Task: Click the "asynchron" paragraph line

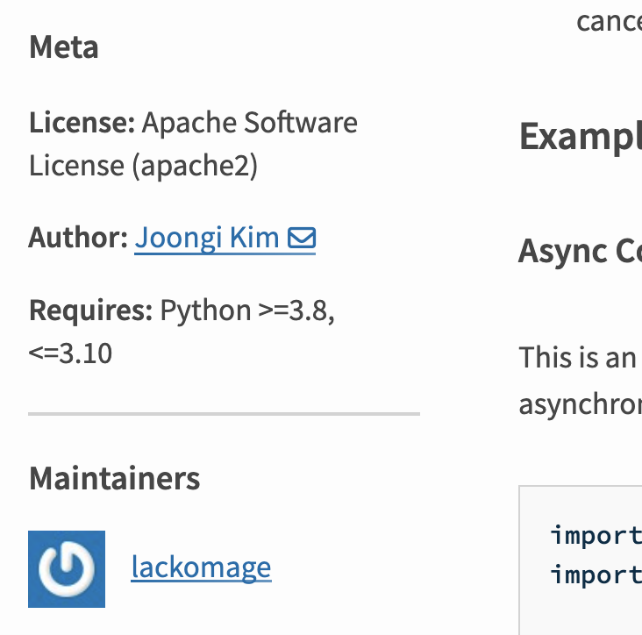Action: pos(580,403)
